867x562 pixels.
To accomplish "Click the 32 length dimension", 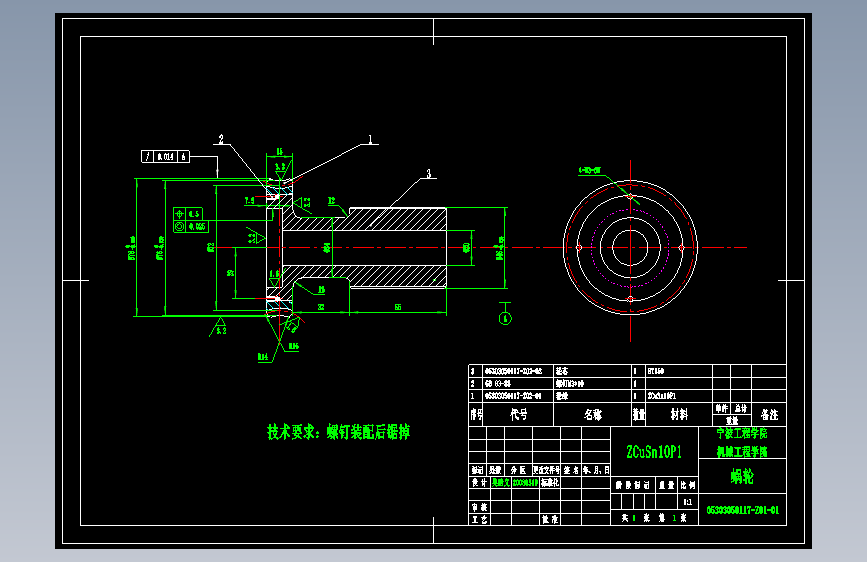I will click(x=321, y=307).
